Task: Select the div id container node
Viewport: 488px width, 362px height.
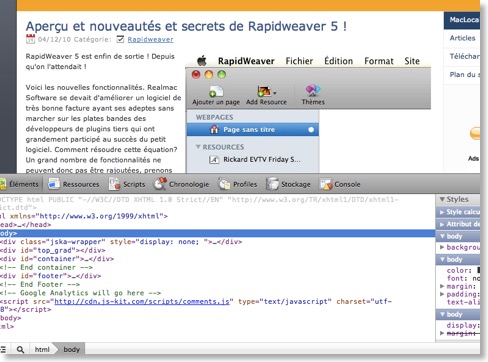Action: 57,259
